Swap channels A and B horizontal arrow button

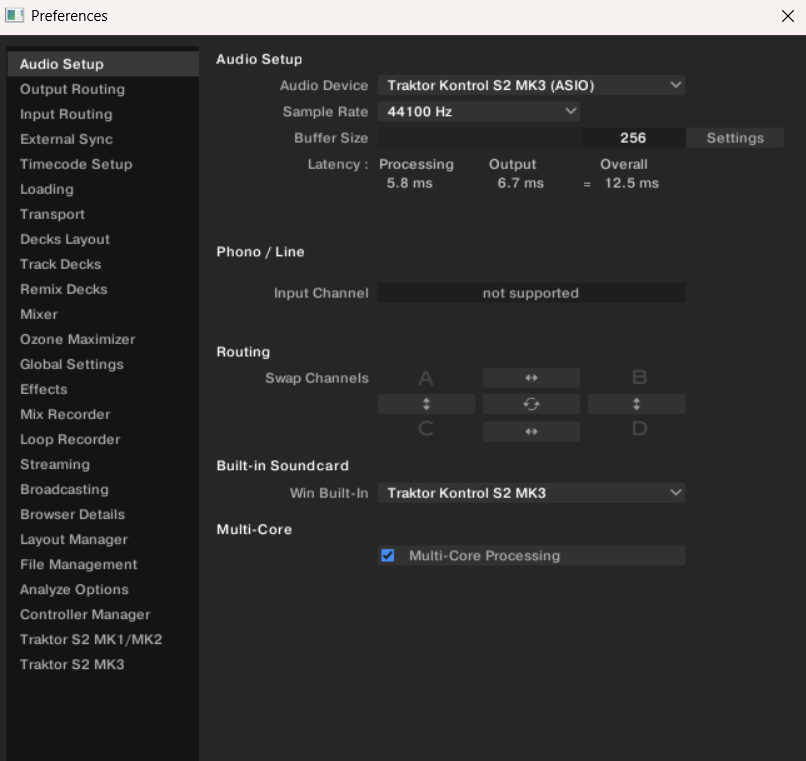click(x=531, y=378)
